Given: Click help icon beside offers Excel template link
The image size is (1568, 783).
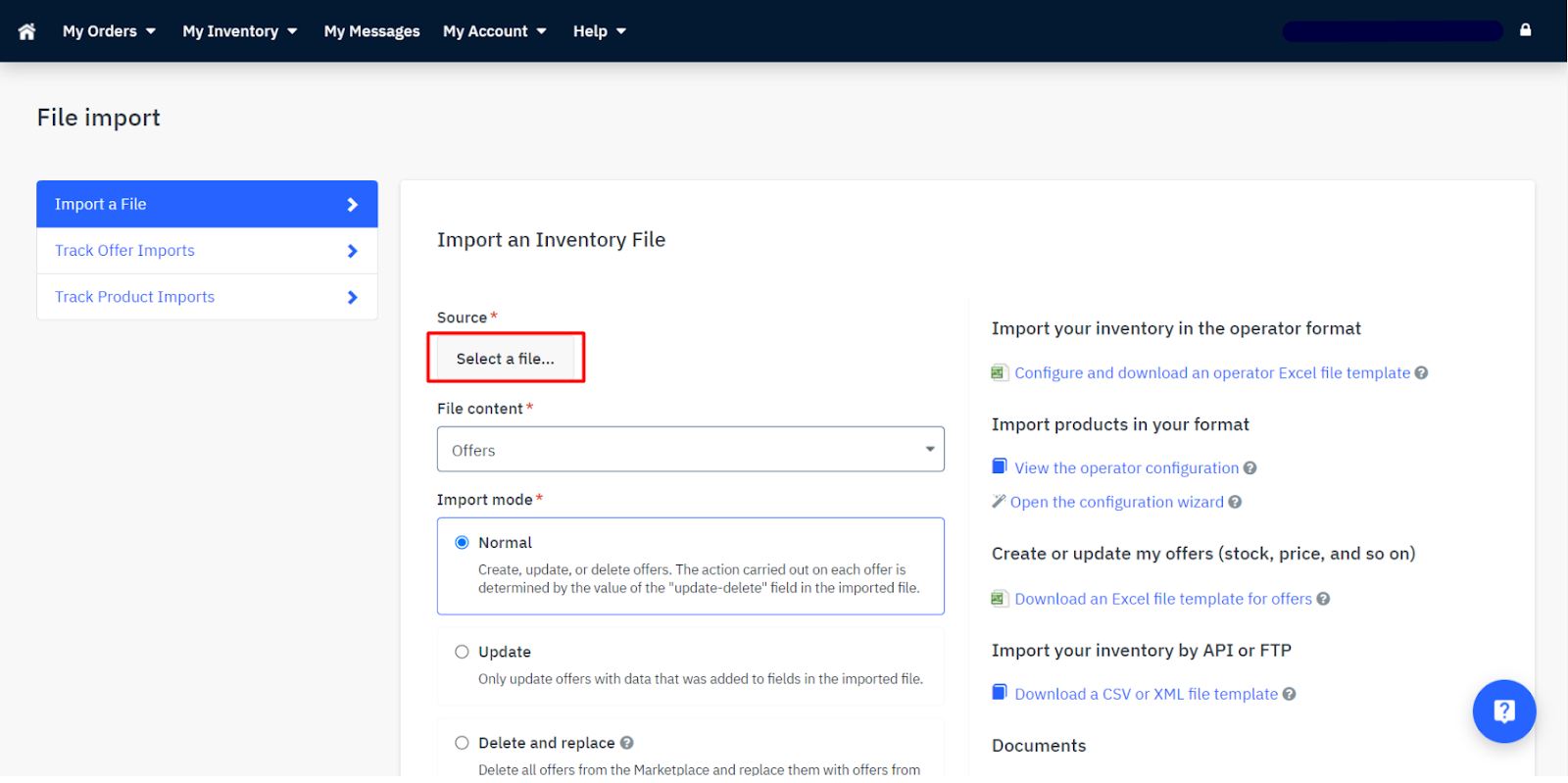Looking at the screenshot, I should tap(1323, 599).
